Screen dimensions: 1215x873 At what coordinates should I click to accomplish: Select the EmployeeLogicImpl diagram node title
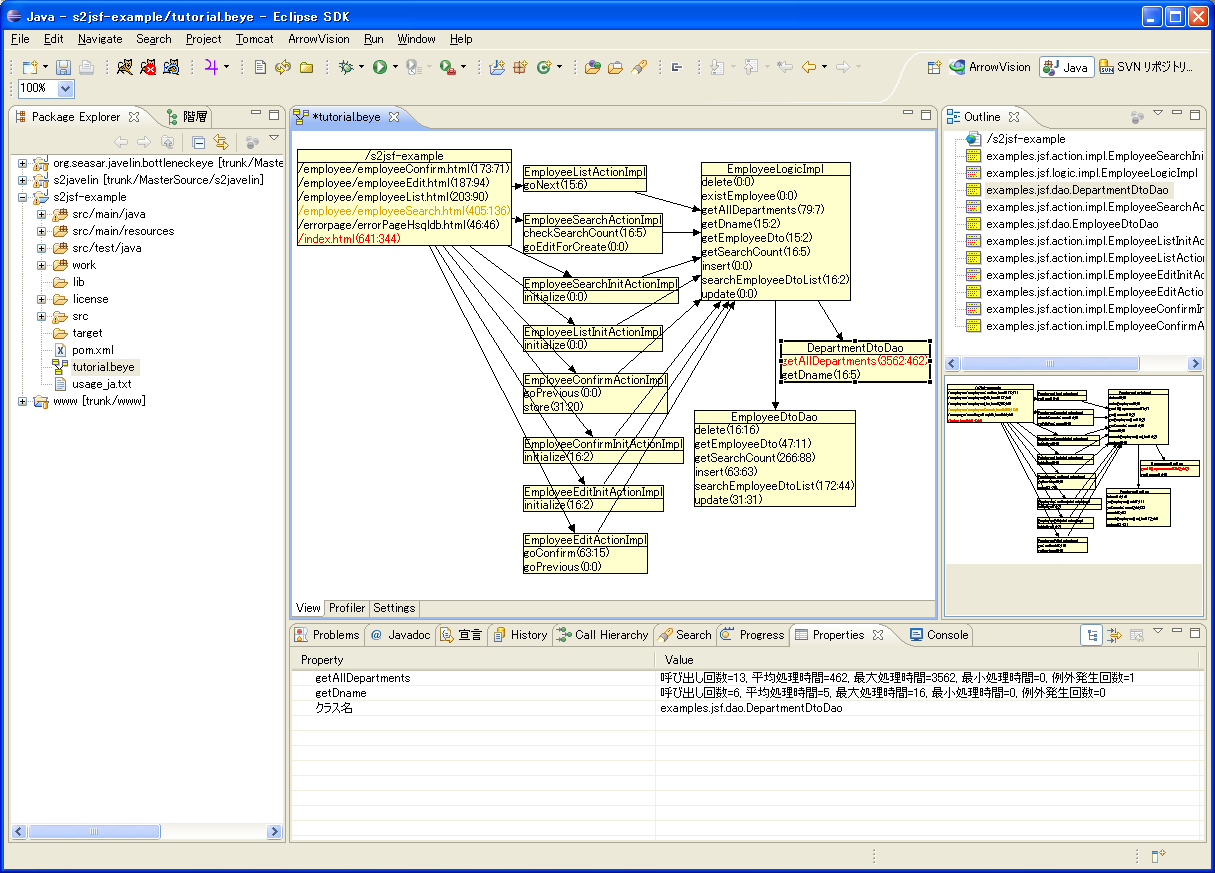click(x=775, y=169)
